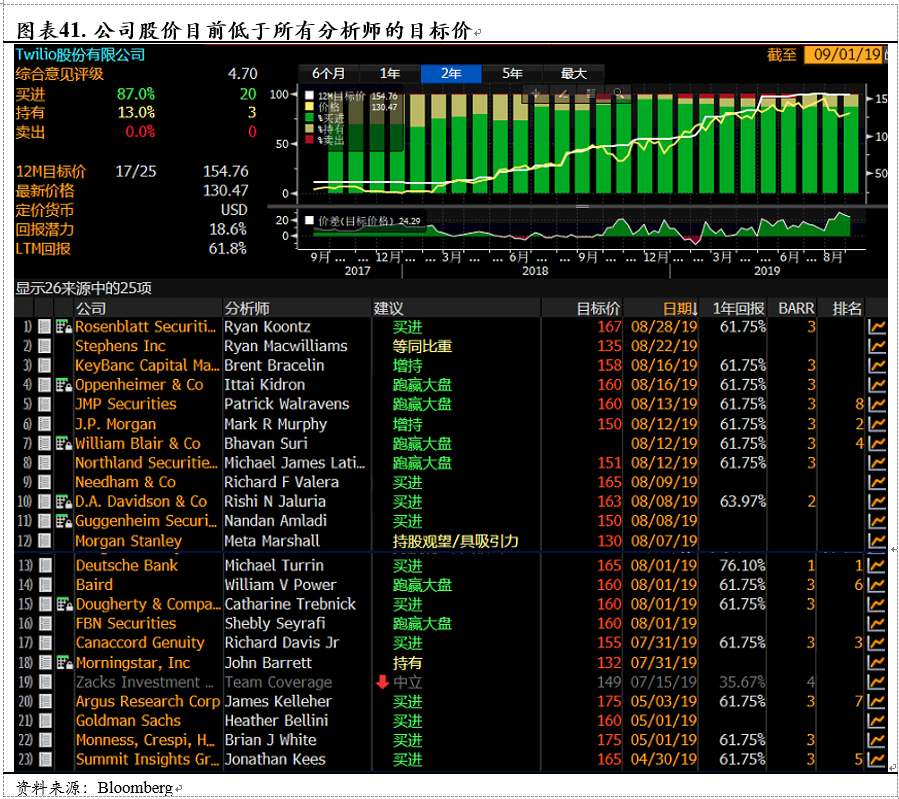This screenshot has width=899, height=799.
Task: Open the chart icon for Goldman Sachs row
Action: tap(877, 720)
